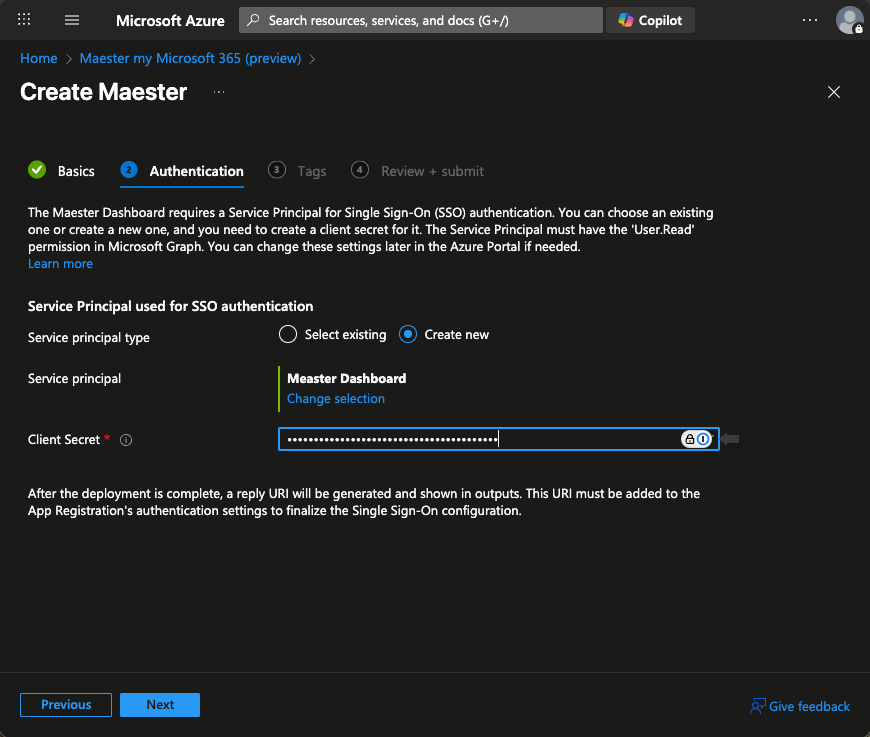Click the Previous button
This screenshot has height=737, width=870.
pos(66,705)
